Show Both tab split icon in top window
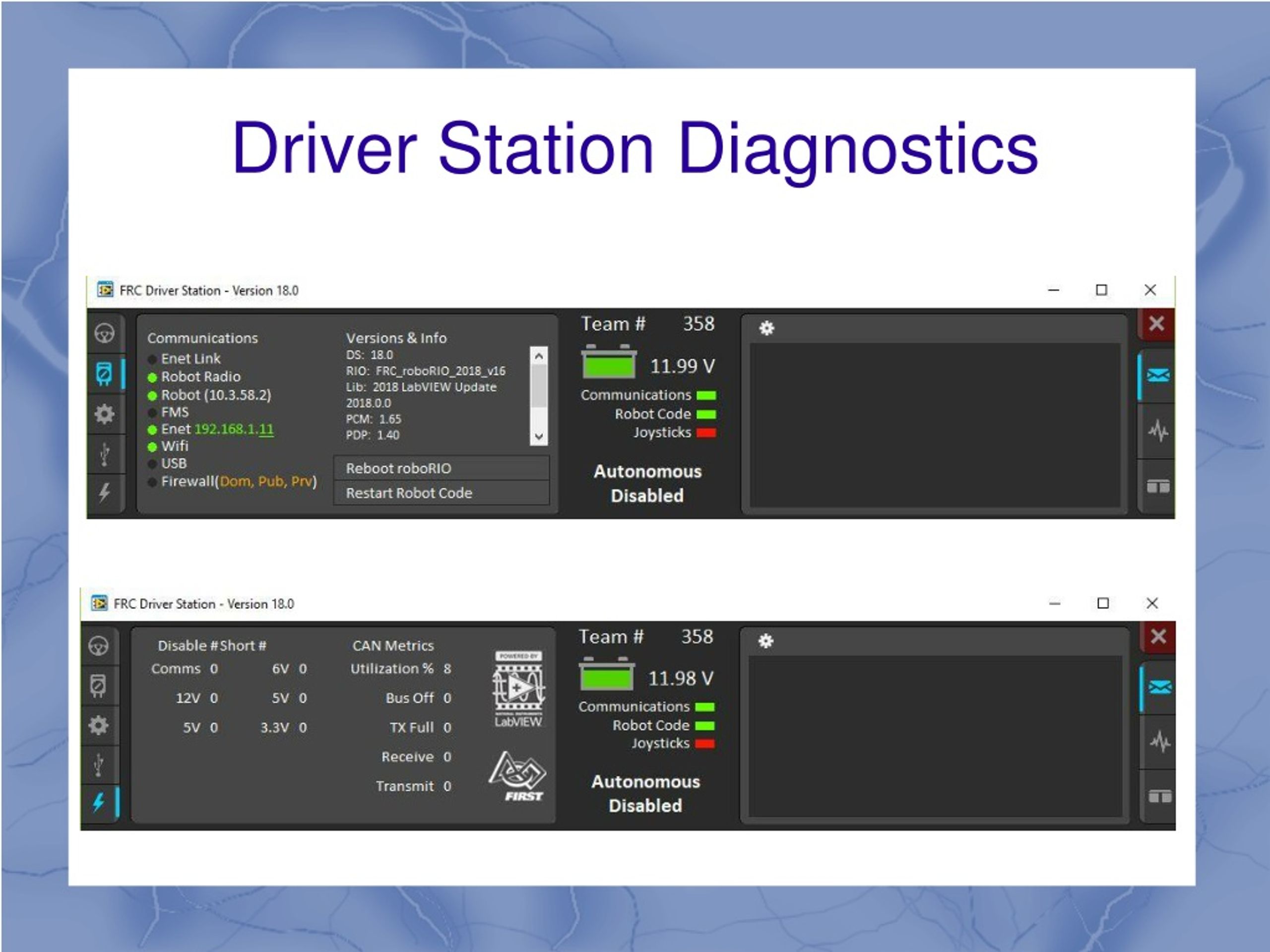 point(1158,487)
